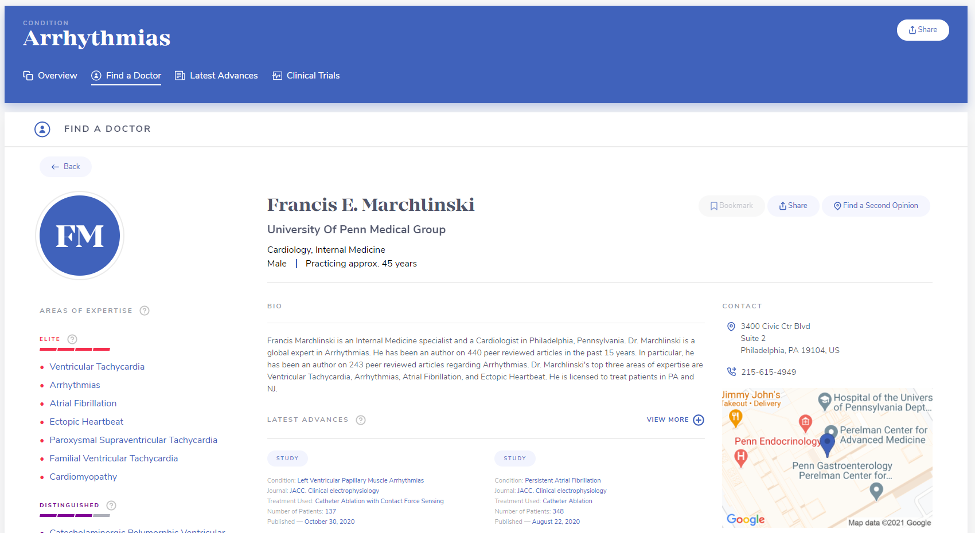Switch to the Latest Advances tab
The height and width of the screenshot is (533, 977).
coord(216,75)
